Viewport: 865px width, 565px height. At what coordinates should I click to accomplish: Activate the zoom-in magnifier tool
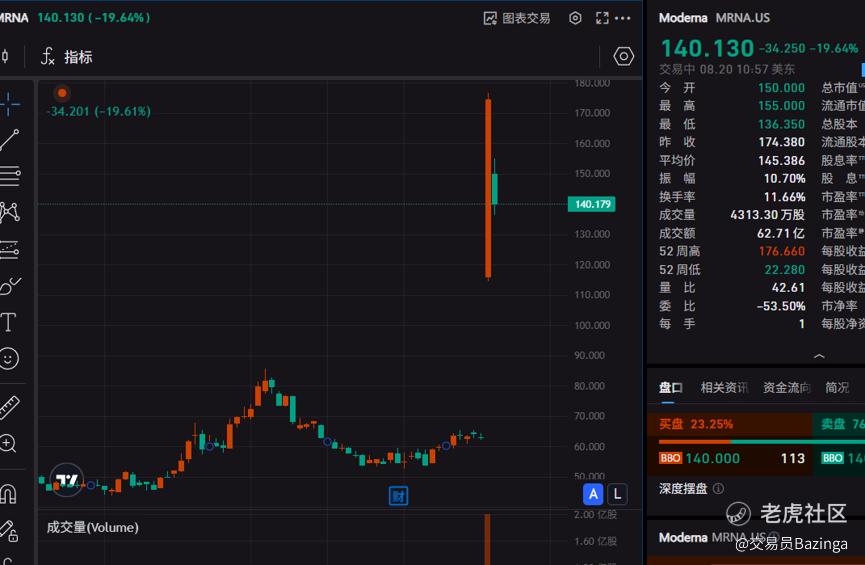click(8, 444)
